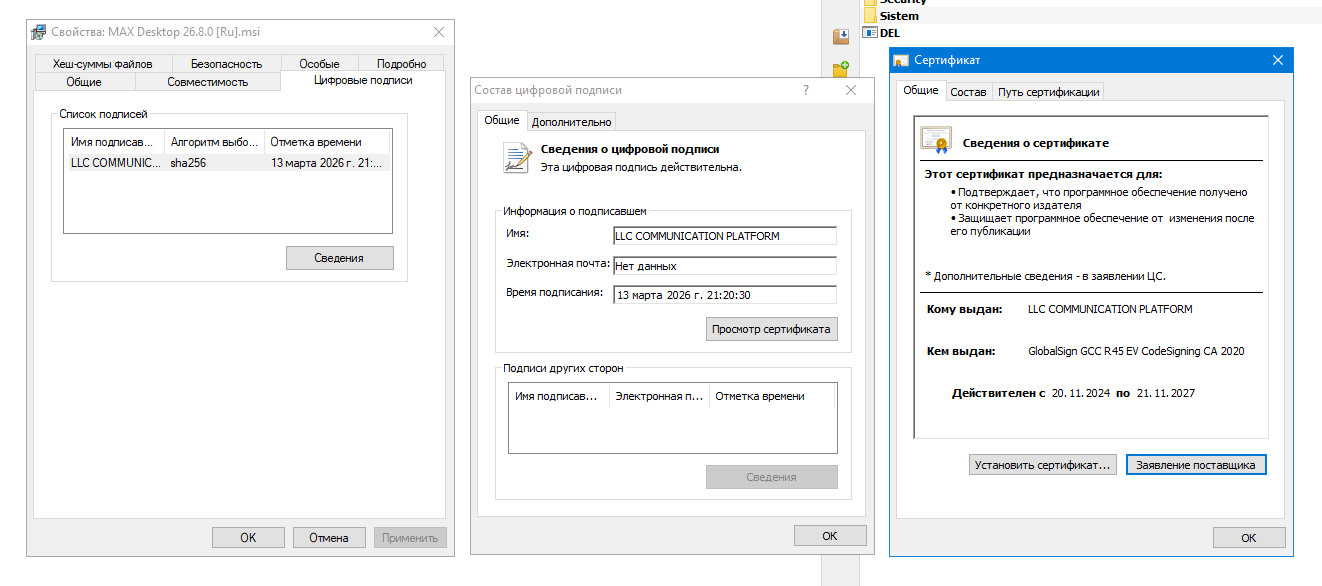Click the Сведения button under the signature list
The image size is (1322, 586).
pos(339,258)
